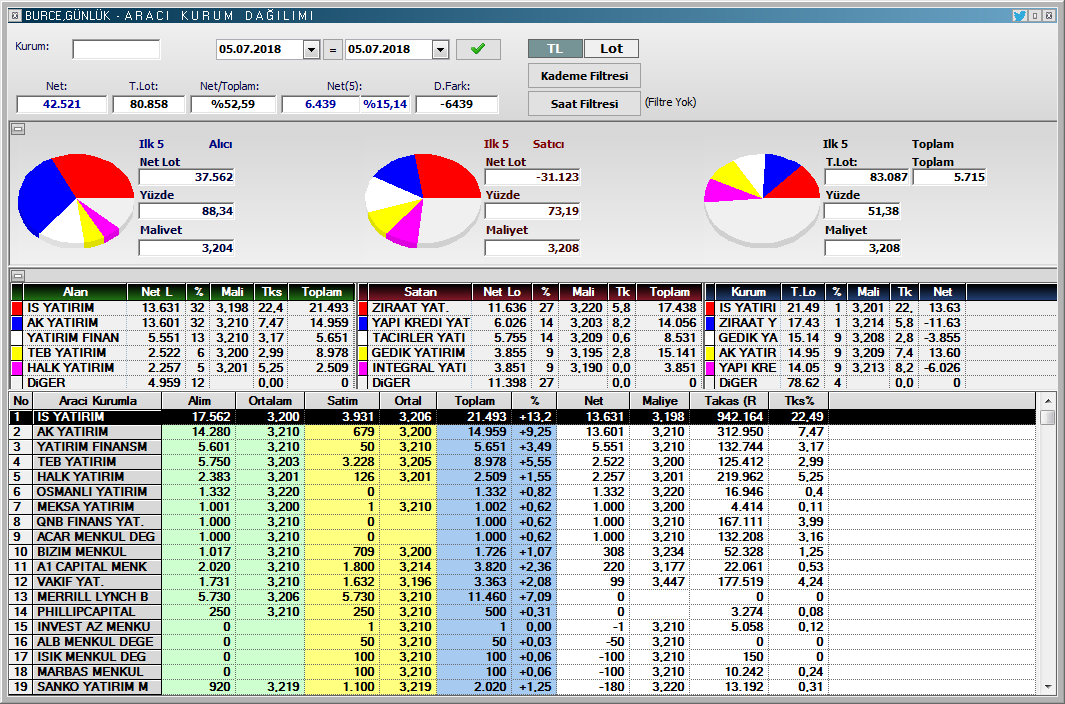
Task: Click the Ilk 5 Toplam pie chart
Action: coord(762,200)
